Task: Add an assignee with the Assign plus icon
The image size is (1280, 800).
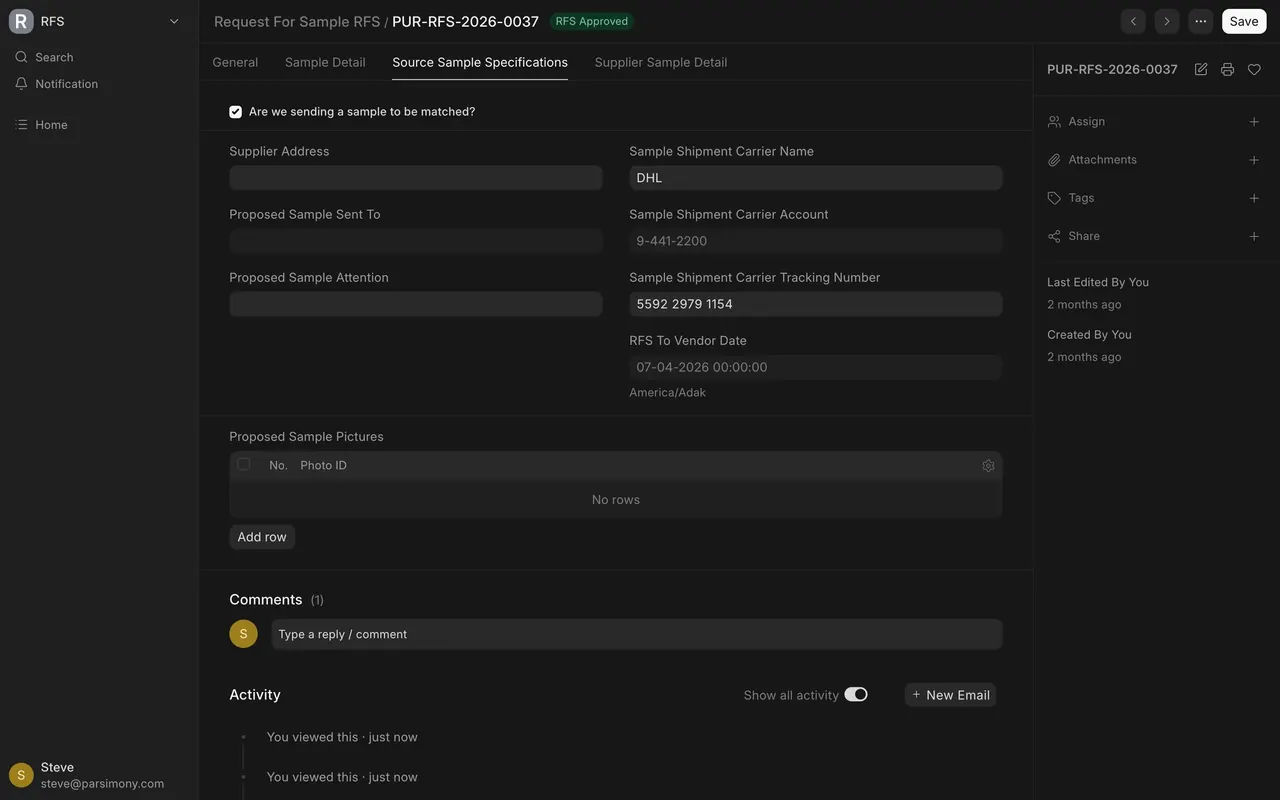Action: 1254,121
